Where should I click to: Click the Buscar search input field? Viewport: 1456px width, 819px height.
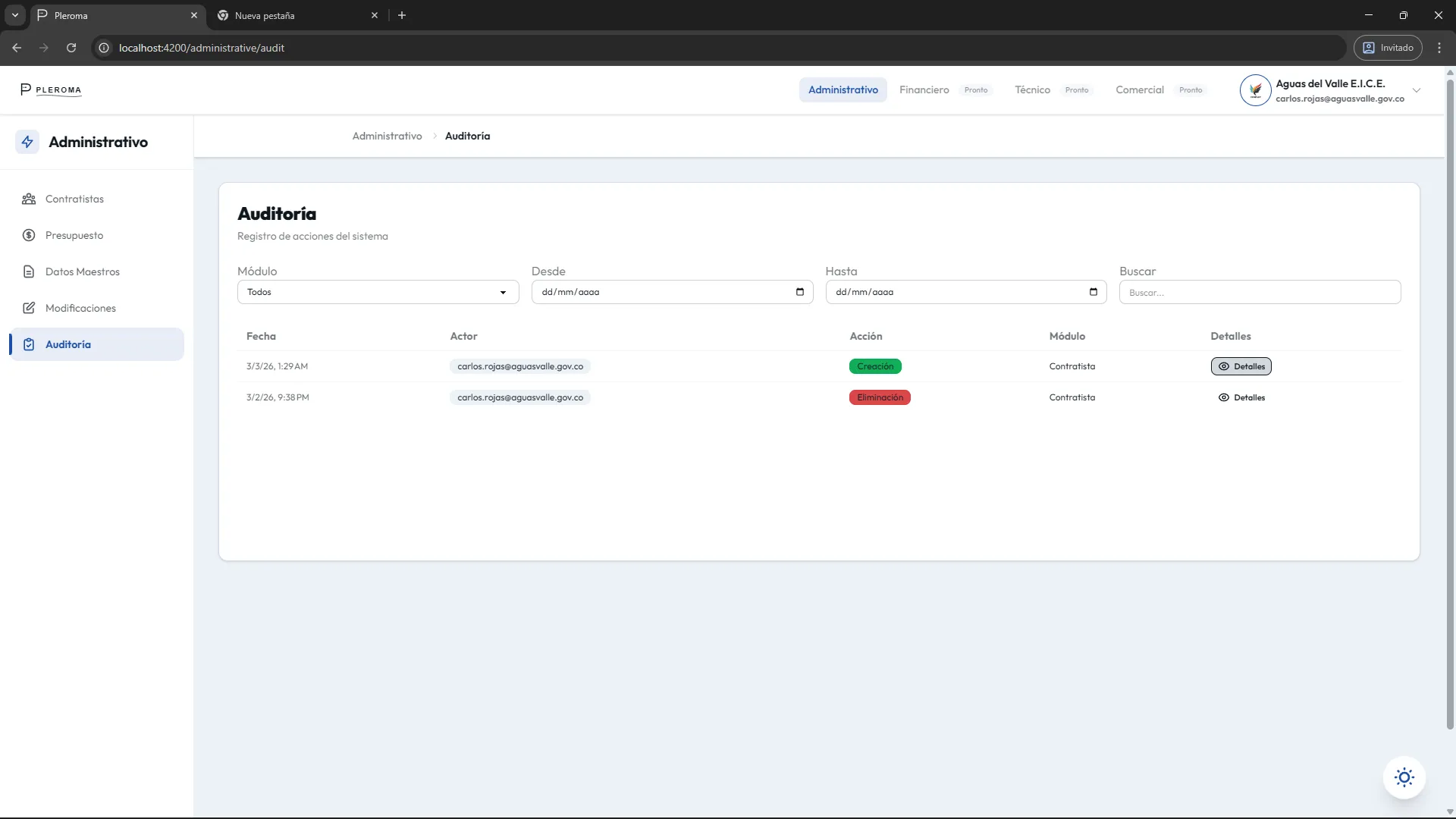(1260, 292)
